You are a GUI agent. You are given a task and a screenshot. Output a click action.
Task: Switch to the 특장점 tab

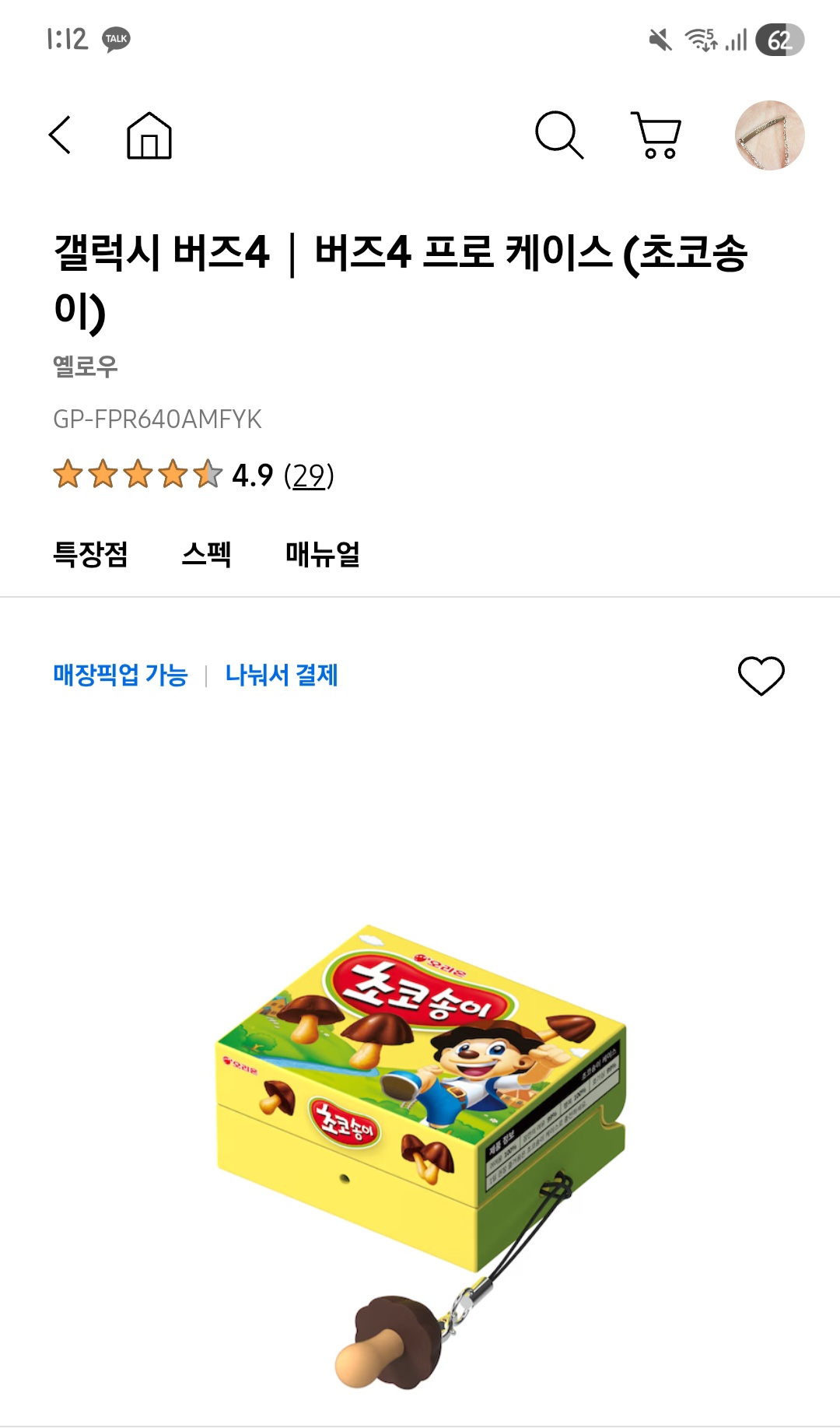point(90,554)
